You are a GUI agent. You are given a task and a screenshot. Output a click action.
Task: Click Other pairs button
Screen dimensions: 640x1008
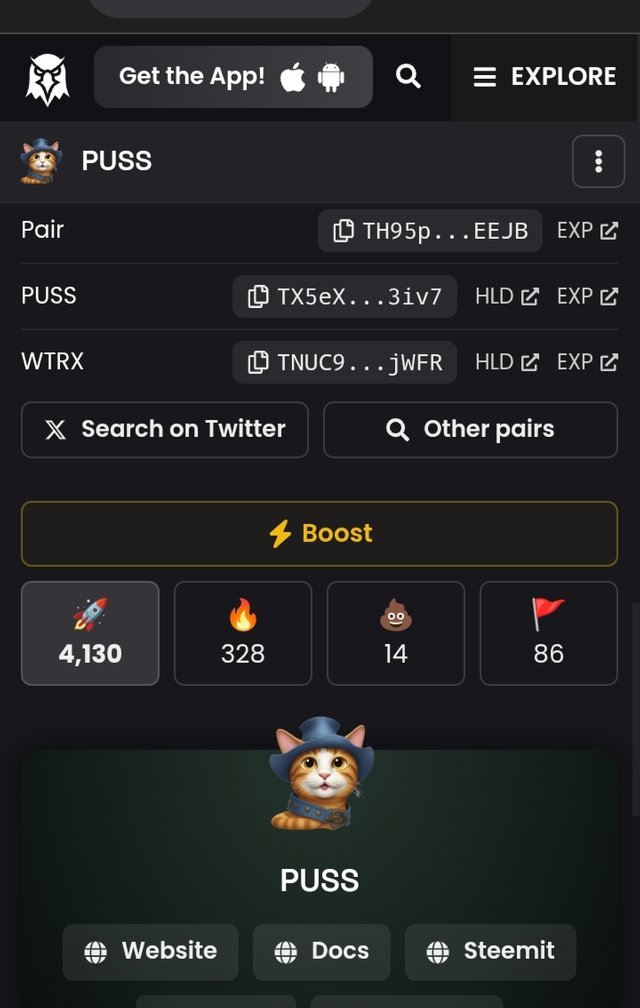click(470, 429)
